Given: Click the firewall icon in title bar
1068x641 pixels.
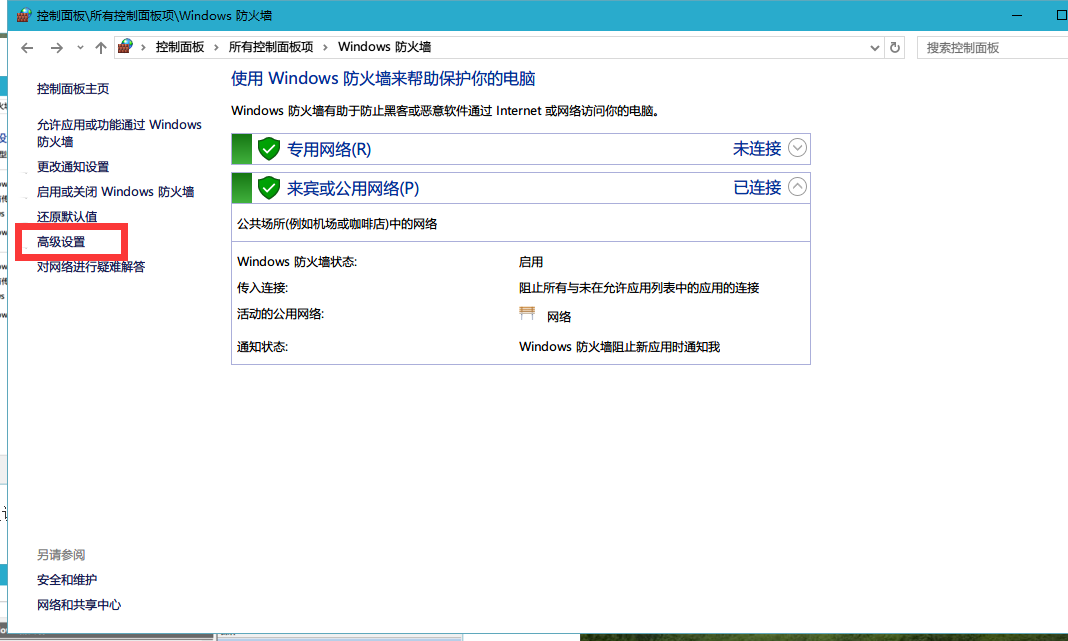Looking at the screenshot, I should 24,15.
